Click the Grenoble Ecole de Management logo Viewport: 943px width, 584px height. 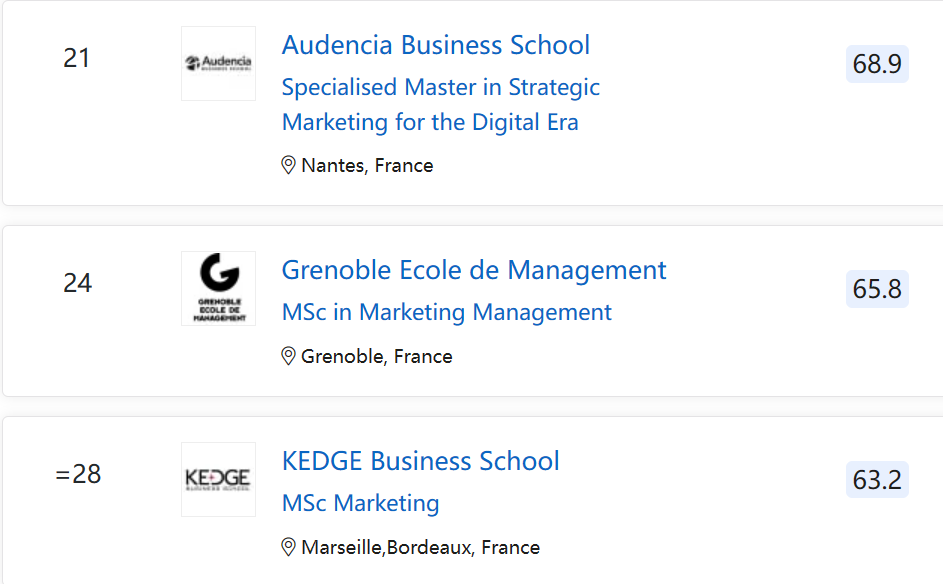pos(218,288)
